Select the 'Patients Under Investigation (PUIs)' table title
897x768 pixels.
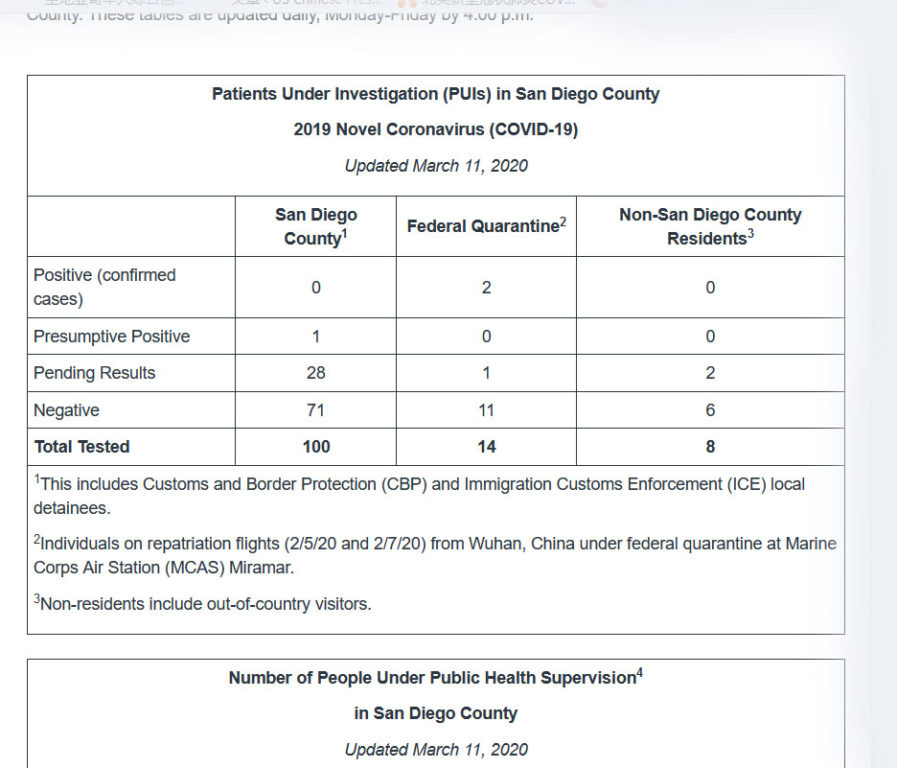click(435, 94)
